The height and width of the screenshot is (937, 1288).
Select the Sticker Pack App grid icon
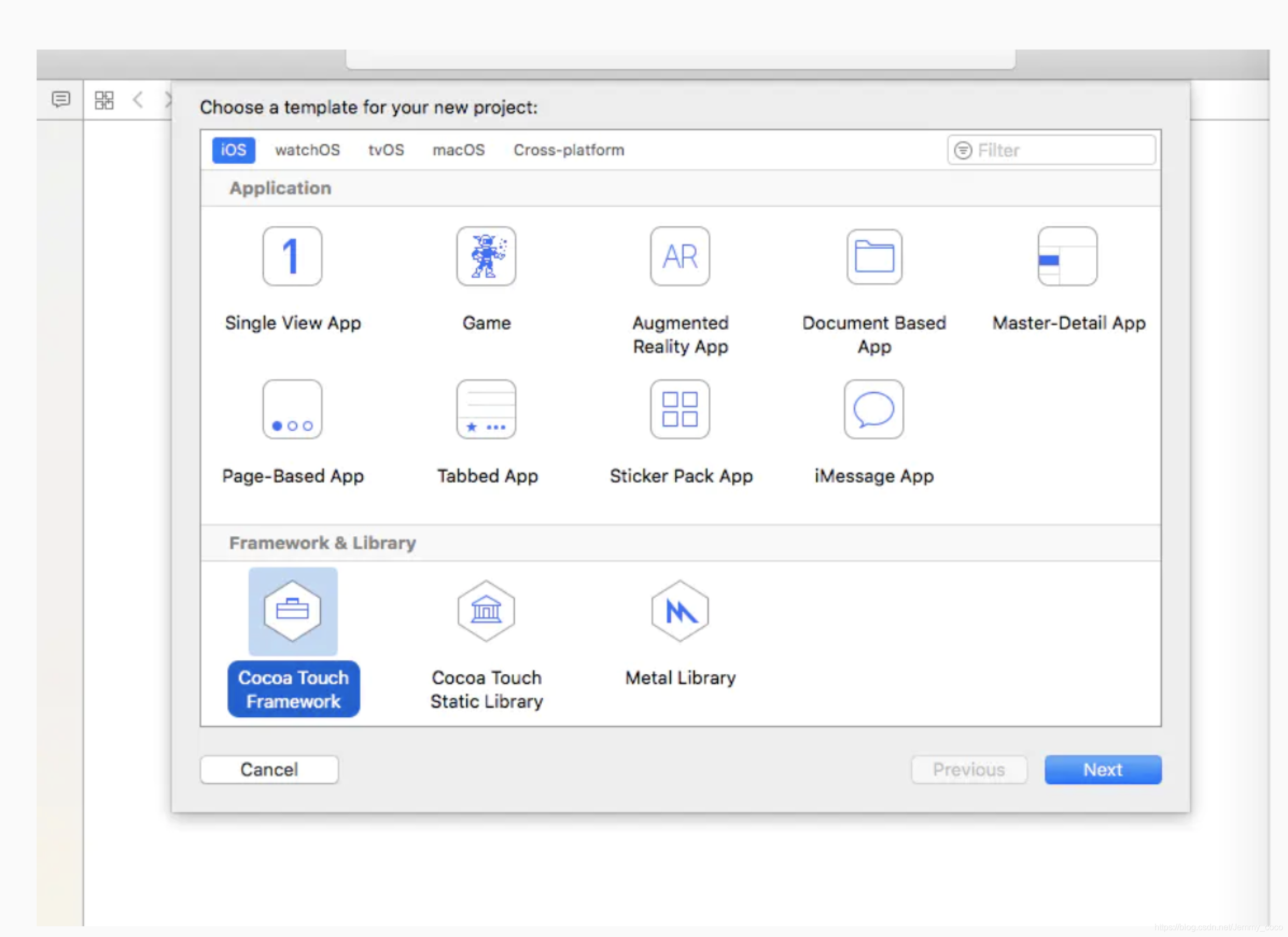coord(680,409)
